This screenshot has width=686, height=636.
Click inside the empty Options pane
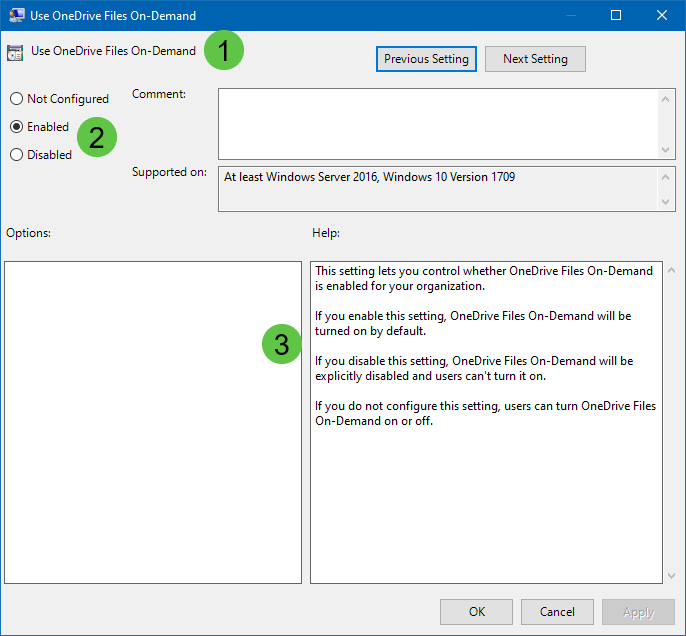pyautogui.click(x=153, y=422)
